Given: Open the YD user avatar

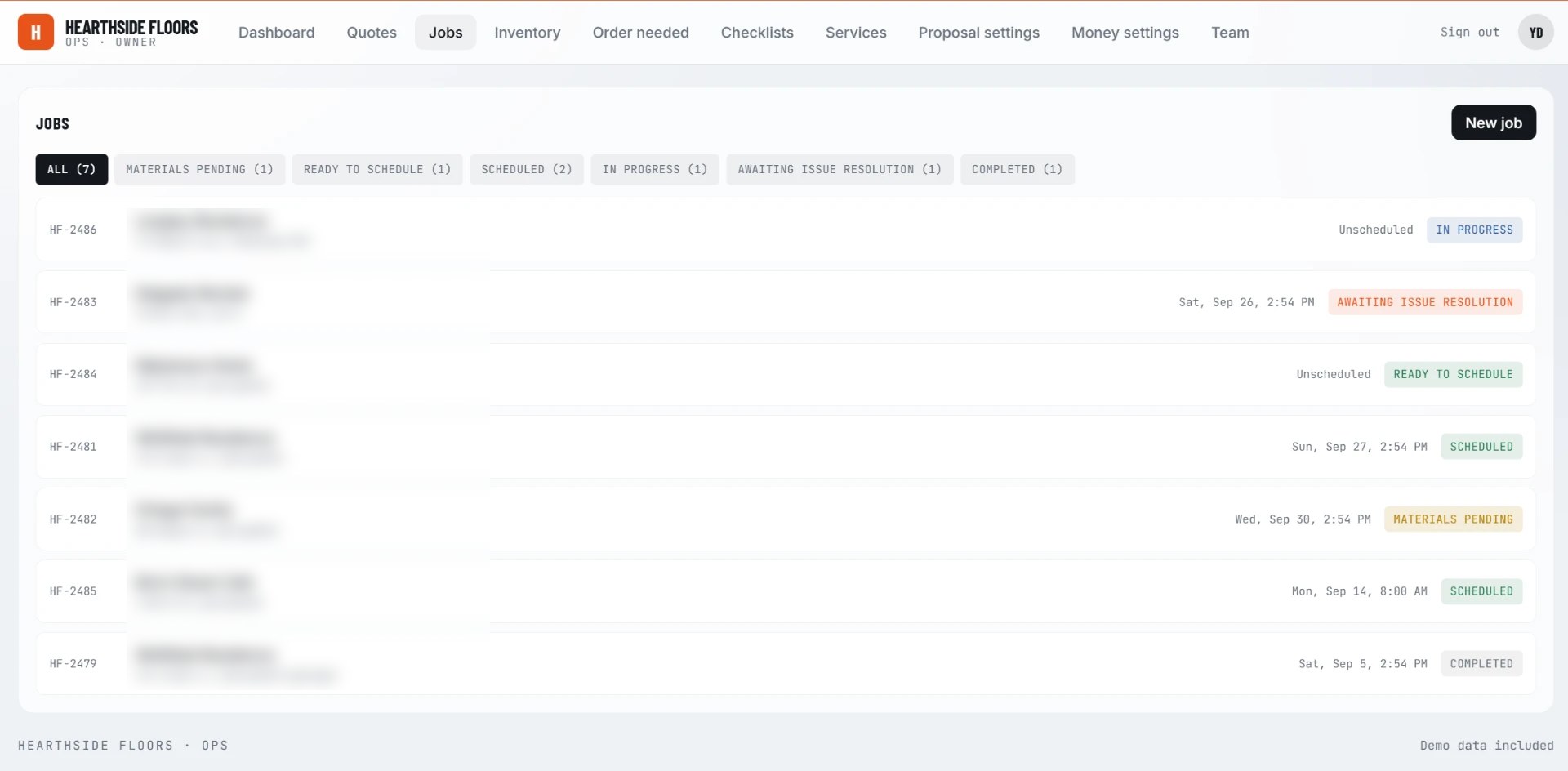Looking at the screenshot, I should point(1535,33).
